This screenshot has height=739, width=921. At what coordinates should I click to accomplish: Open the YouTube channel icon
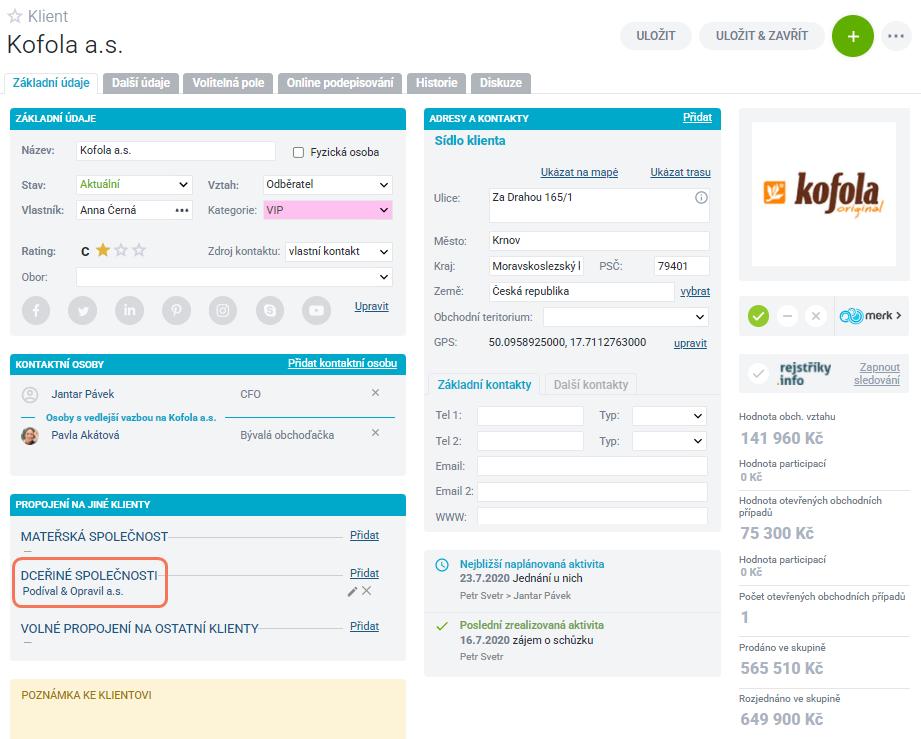point(317,310)
